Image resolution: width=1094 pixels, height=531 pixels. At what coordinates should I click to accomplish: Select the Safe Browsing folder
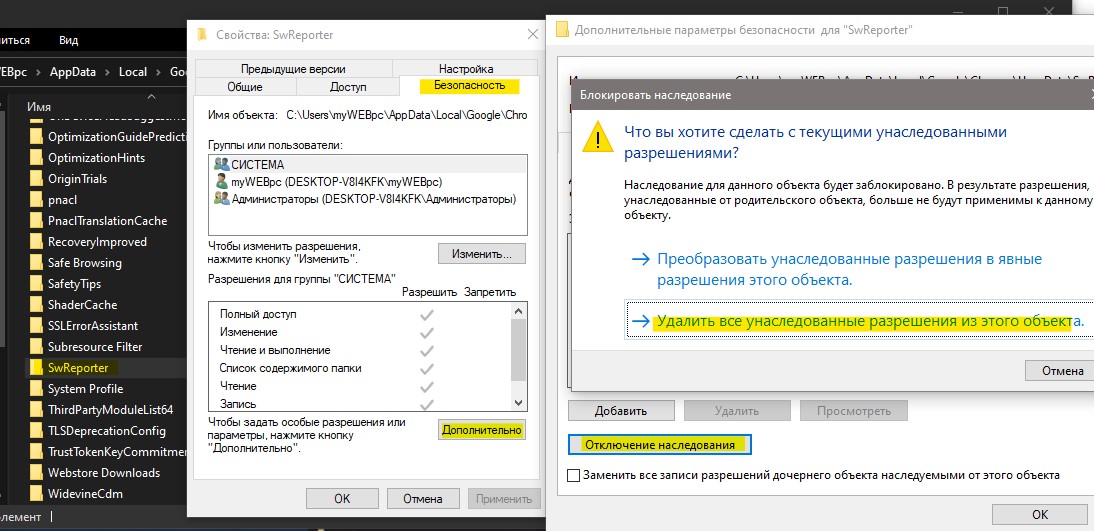click(x=84, y=262)
